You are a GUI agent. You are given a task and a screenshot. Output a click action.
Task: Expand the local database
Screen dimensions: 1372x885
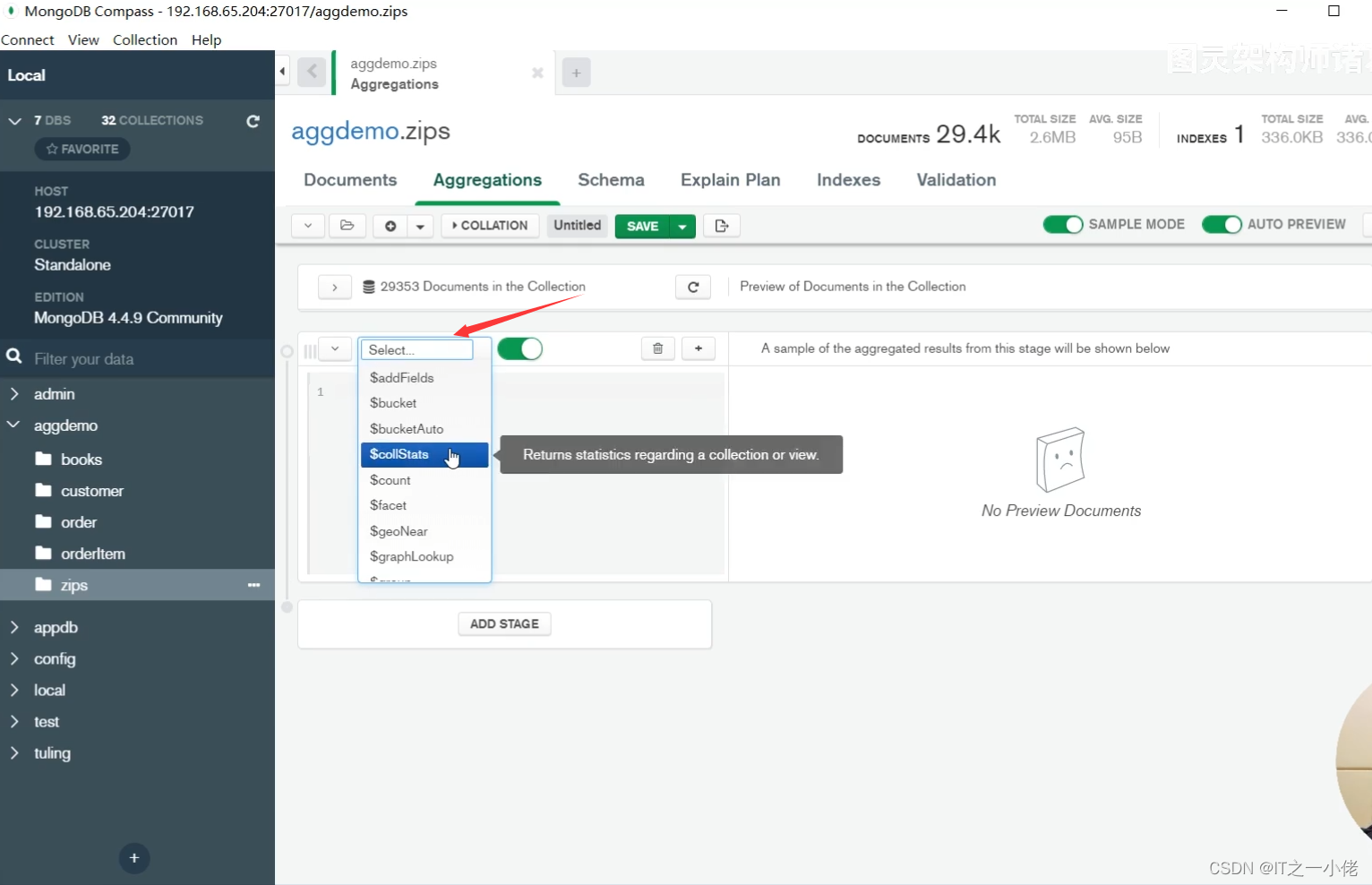tap(14, 690)
